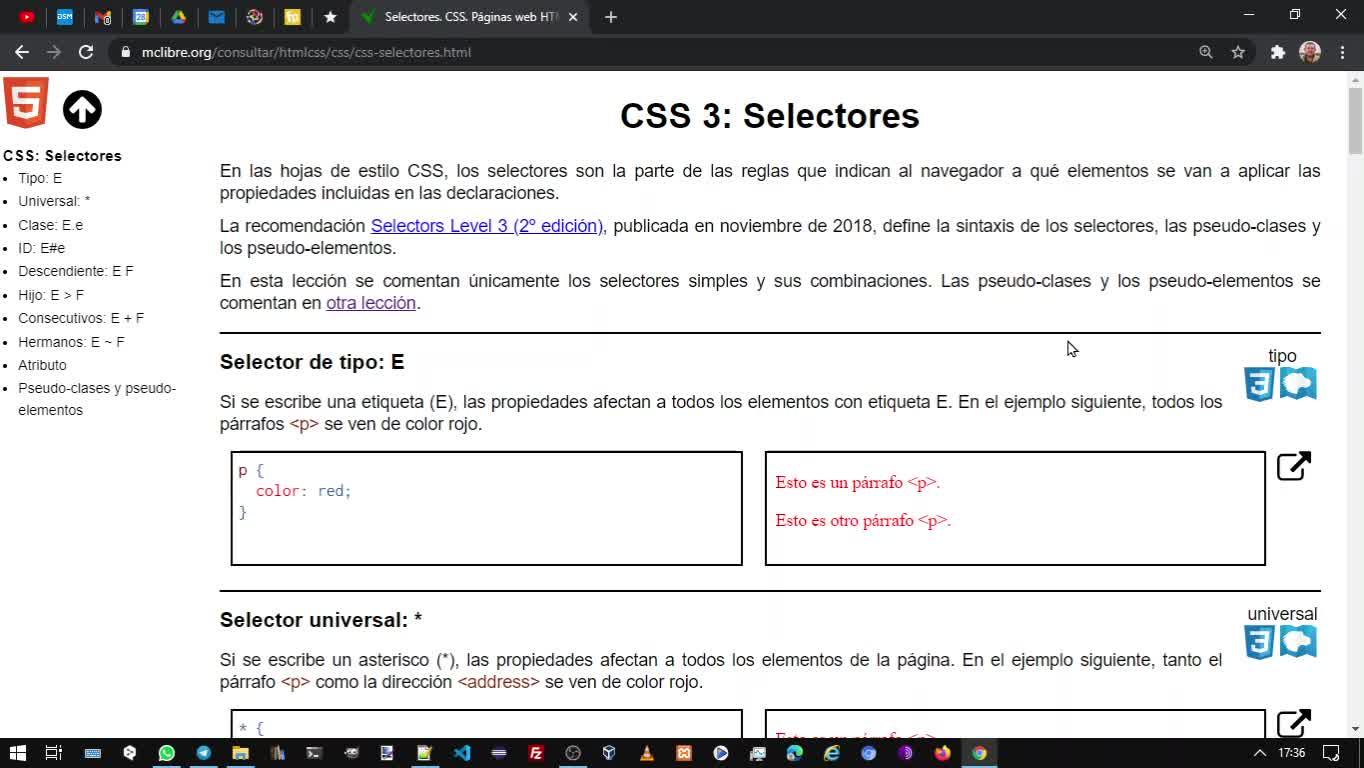Image resolution: width=1364 pixels, height=768 pixels.
Task: Jump to 'Hijo: E > F' in sidebar
Action: (51, 295)
